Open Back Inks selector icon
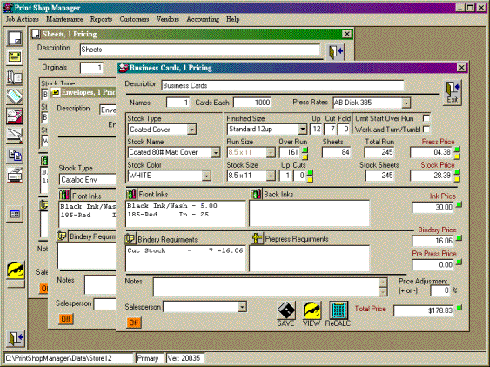 point(256,194)
